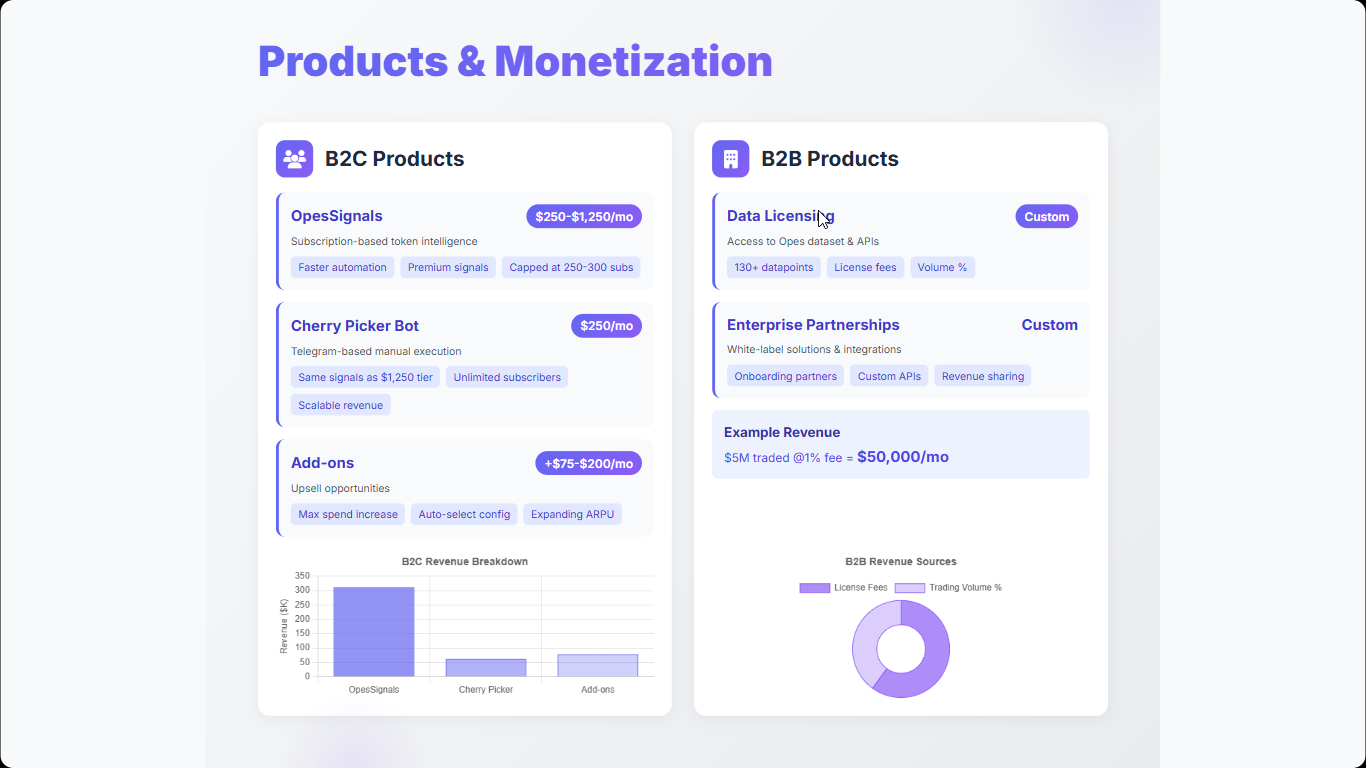
Task: Click the Enterprise Partnerships product title
Action: 813,325
